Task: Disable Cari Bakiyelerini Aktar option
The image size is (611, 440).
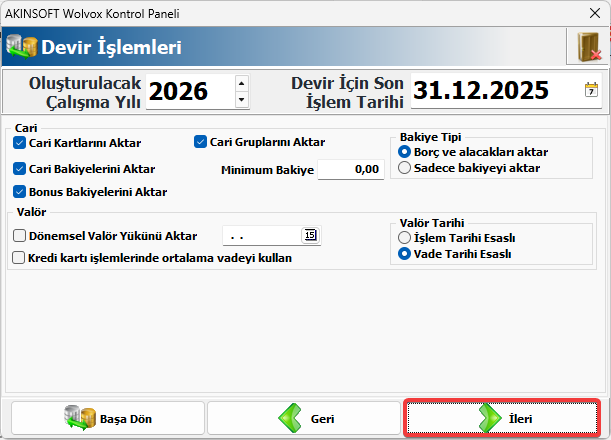Action: tap(20, 170)
